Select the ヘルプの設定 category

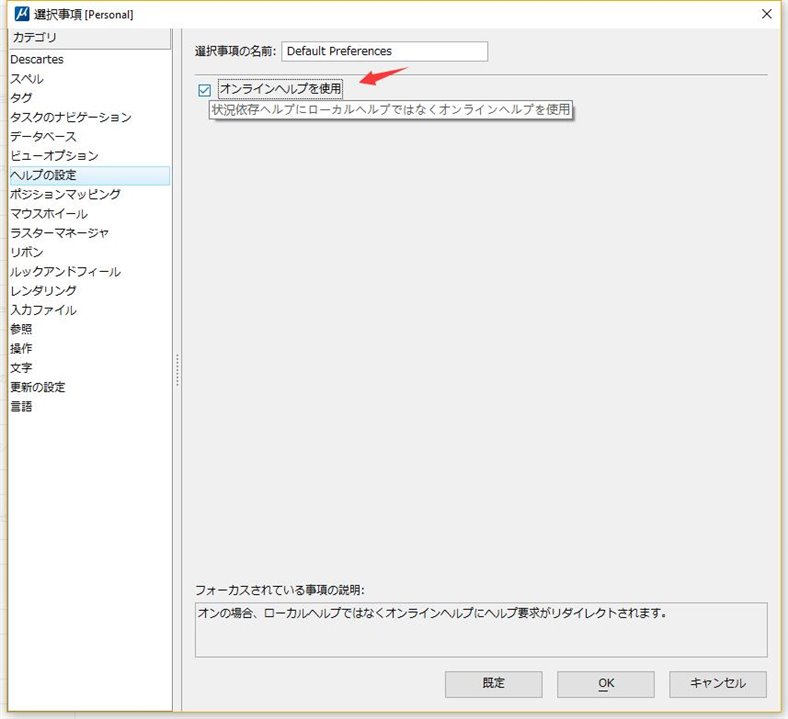(90, 175)
